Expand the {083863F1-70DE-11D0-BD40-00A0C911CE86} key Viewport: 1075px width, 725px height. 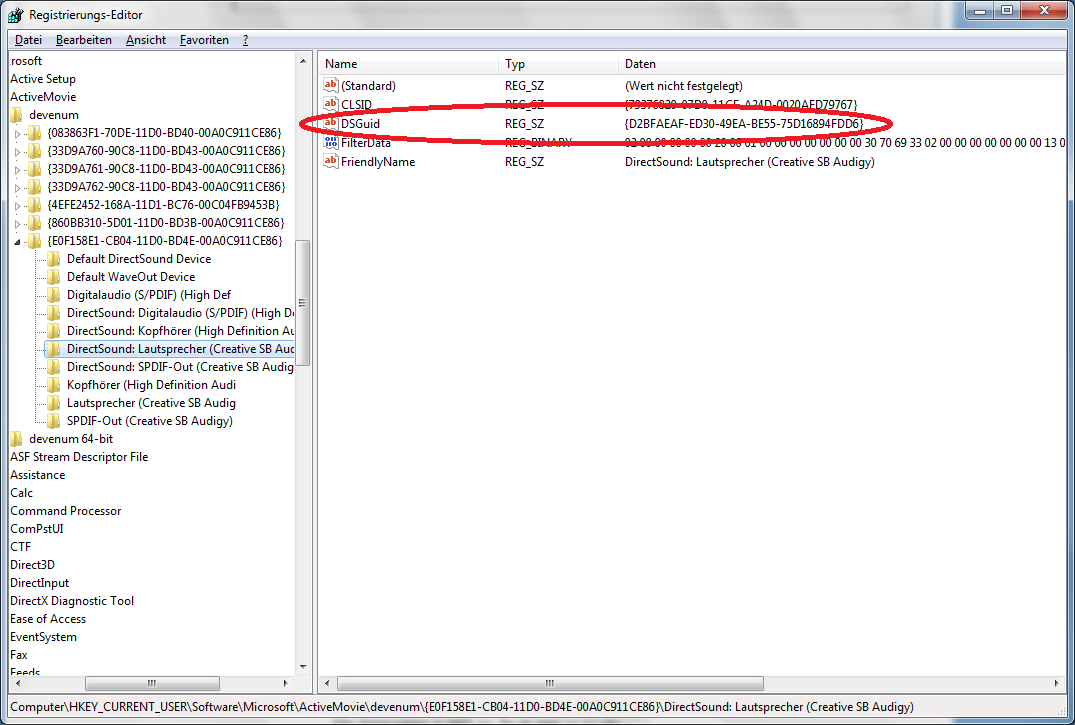coord(18,134)
